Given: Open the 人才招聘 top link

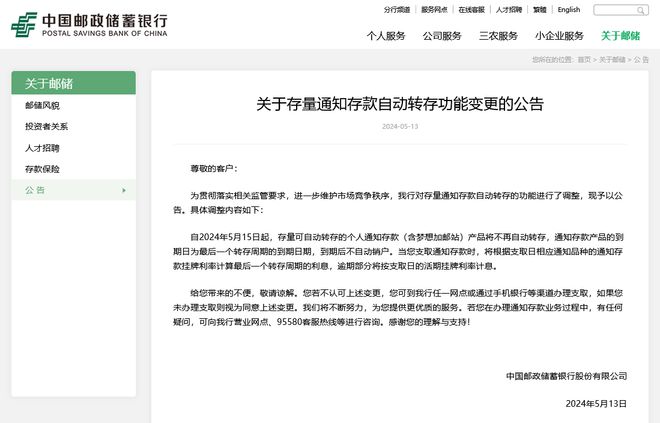Looking at the screenshot, I should 508,10.
